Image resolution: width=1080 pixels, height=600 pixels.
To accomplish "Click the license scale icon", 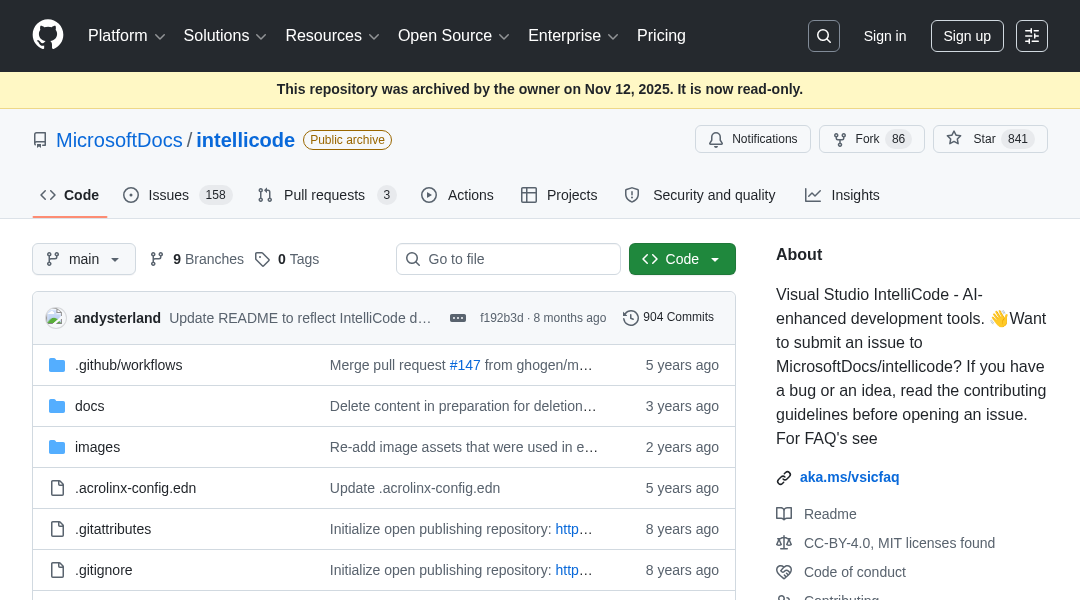I will pyautogui.click(x=784, y=543).
